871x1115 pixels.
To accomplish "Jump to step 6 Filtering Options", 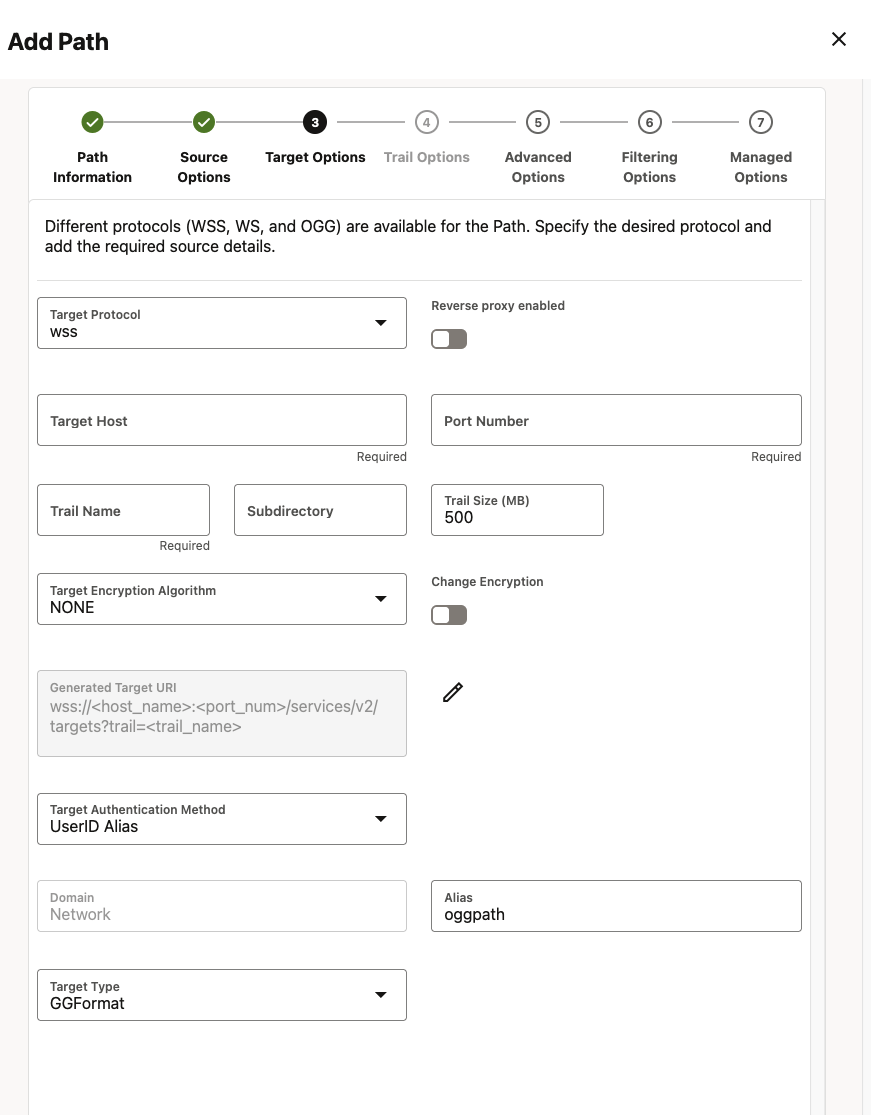I will point(649,122).
